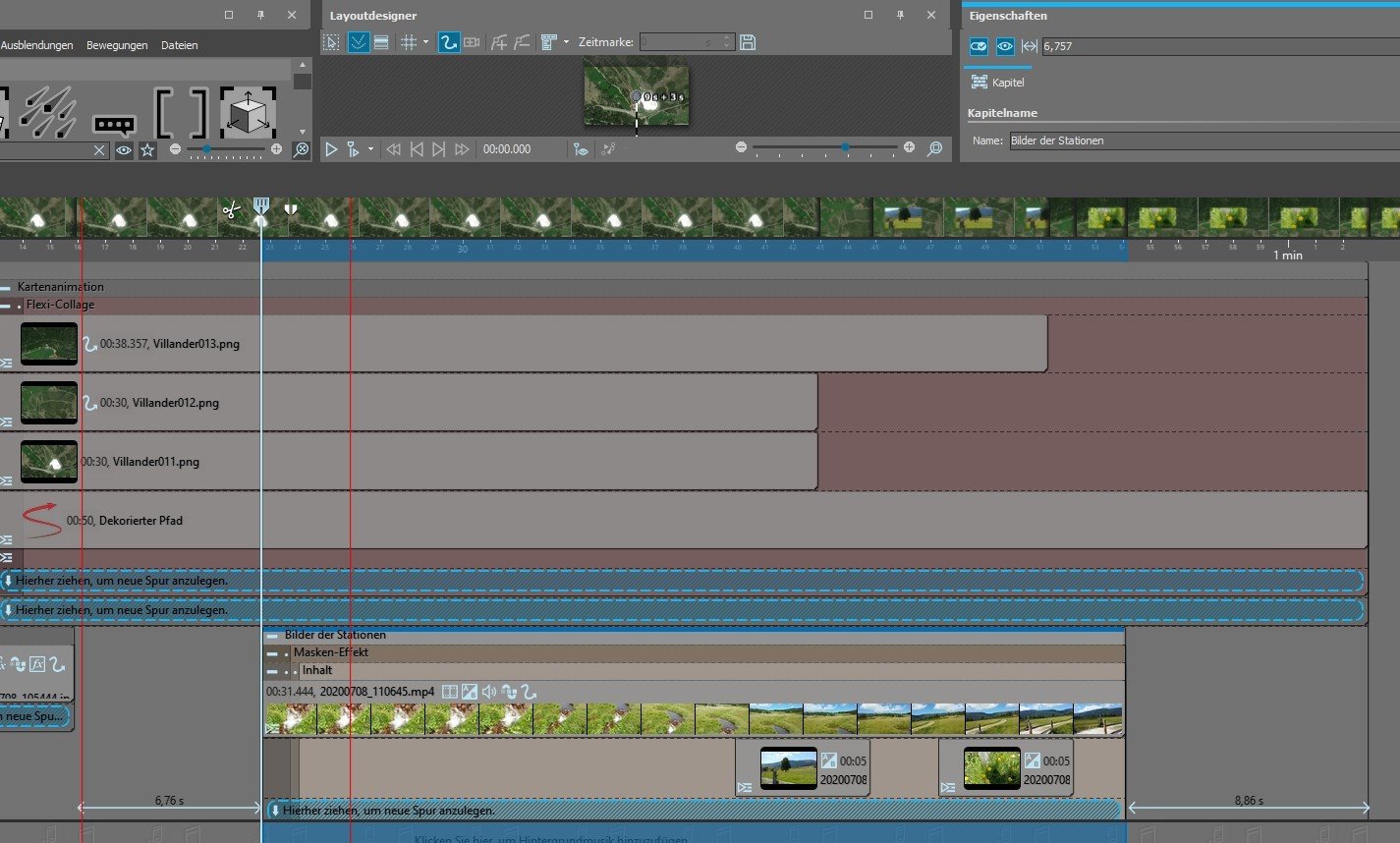The width and height of the screenshot is (1400, 843).
Task: Click the save disk icon beside Zeitmarke
Action: 748,42
